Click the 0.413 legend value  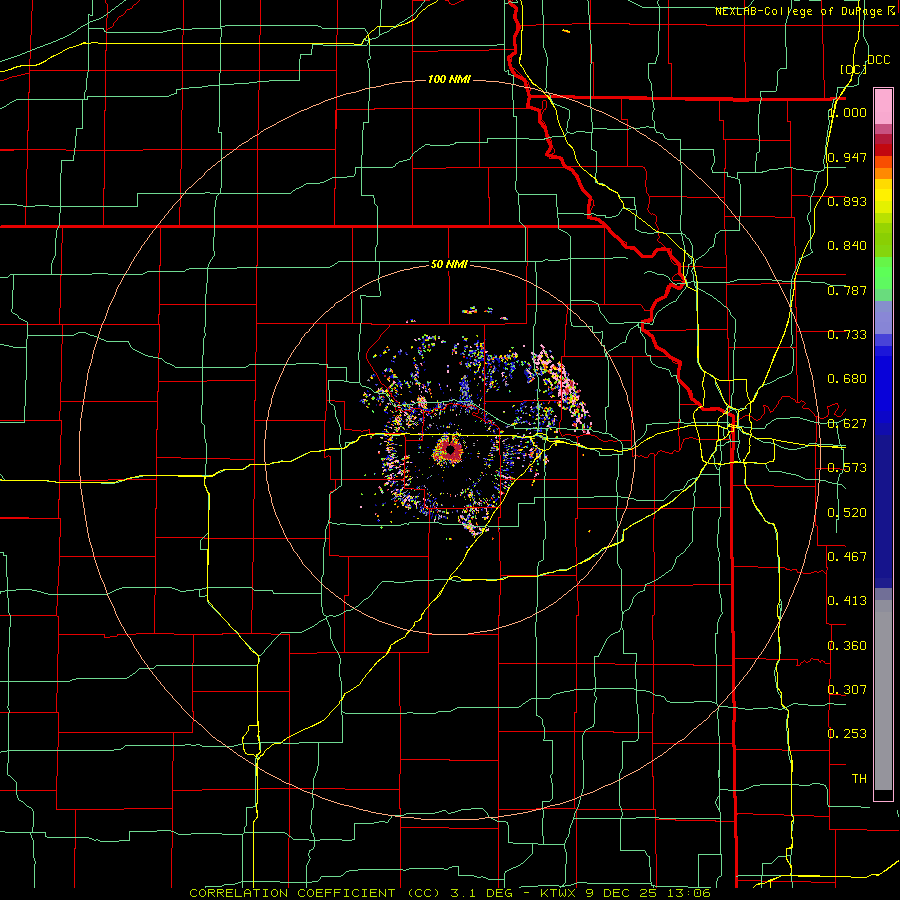(847, 601)
